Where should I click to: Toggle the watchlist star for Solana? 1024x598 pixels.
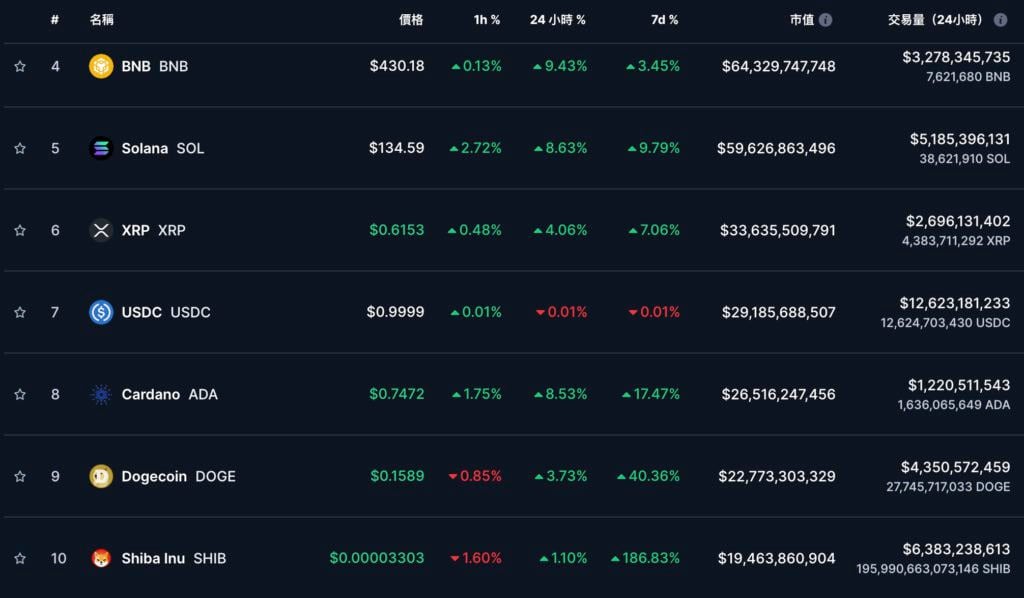pos(20,148)
